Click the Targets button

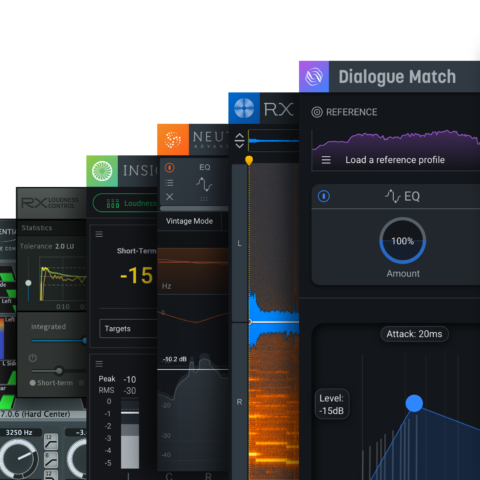(128, 329)
